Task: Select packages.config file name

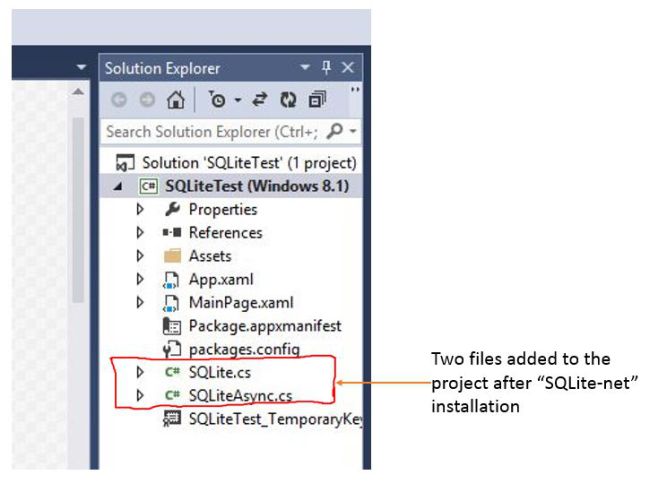Action: click(x=244, y=350)
